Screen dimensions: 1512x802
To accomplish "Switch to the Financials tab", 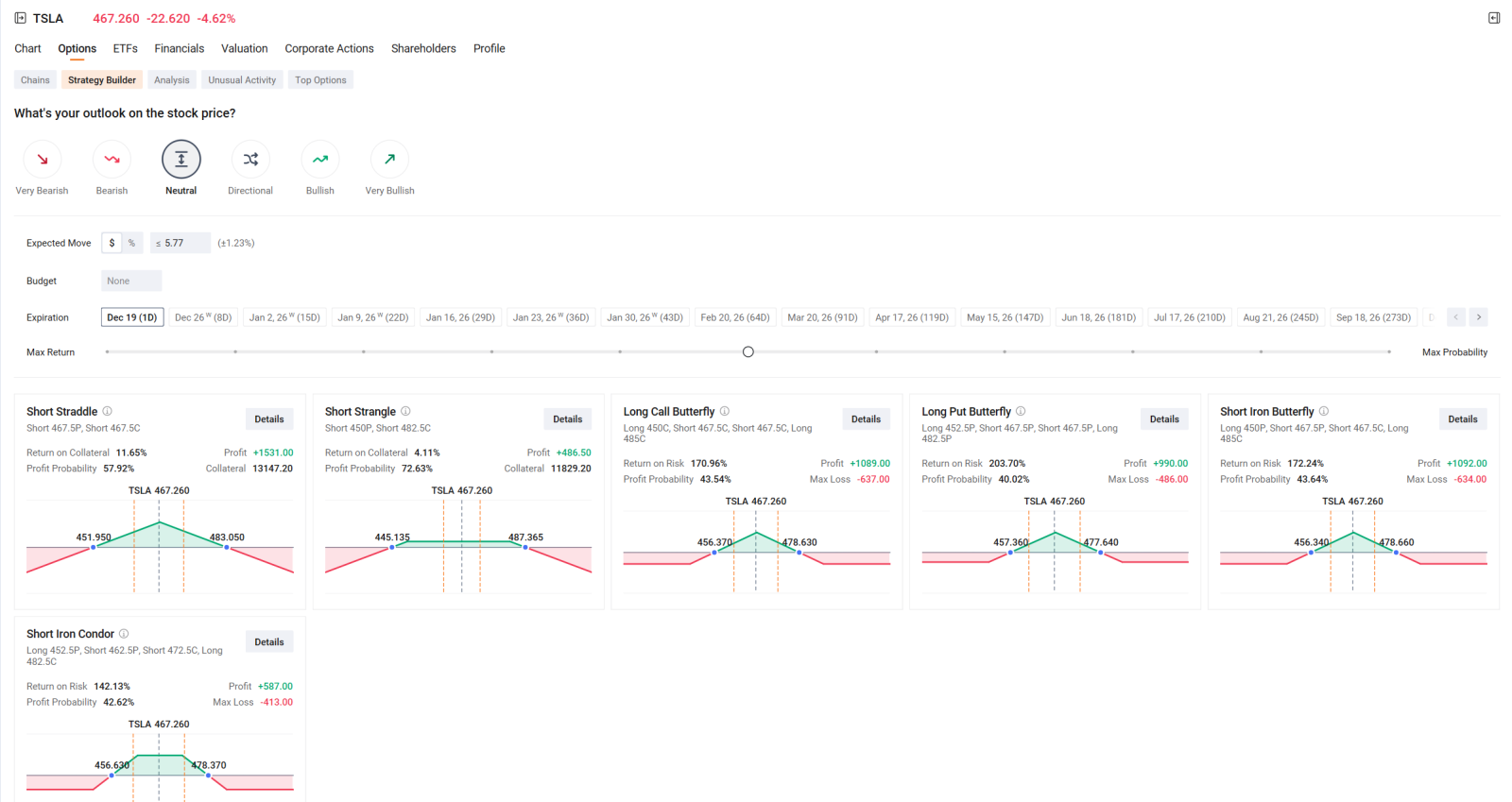I will tap(180, 48).
